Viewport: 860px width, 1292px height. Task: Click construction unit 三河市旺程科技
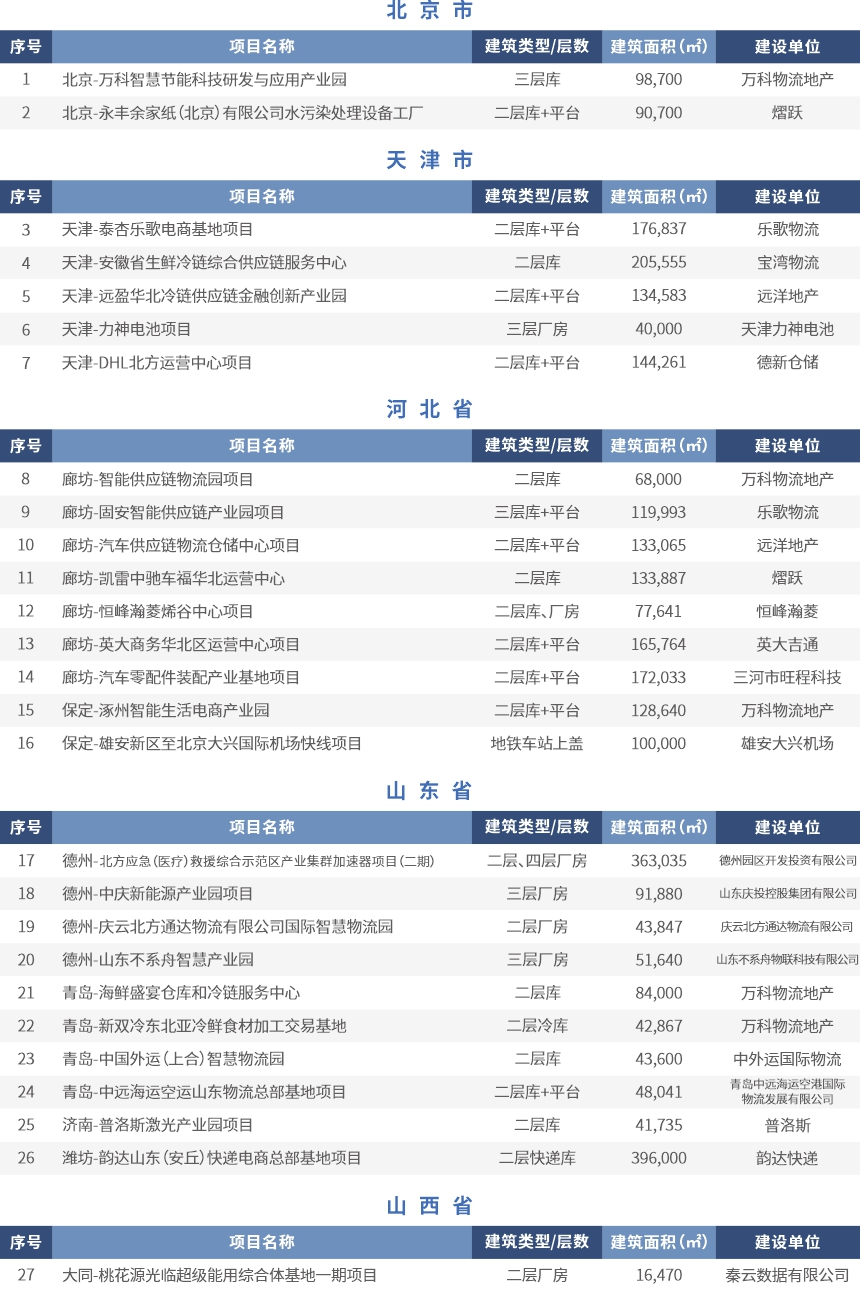pyautogui.click(x=788, y=677)
